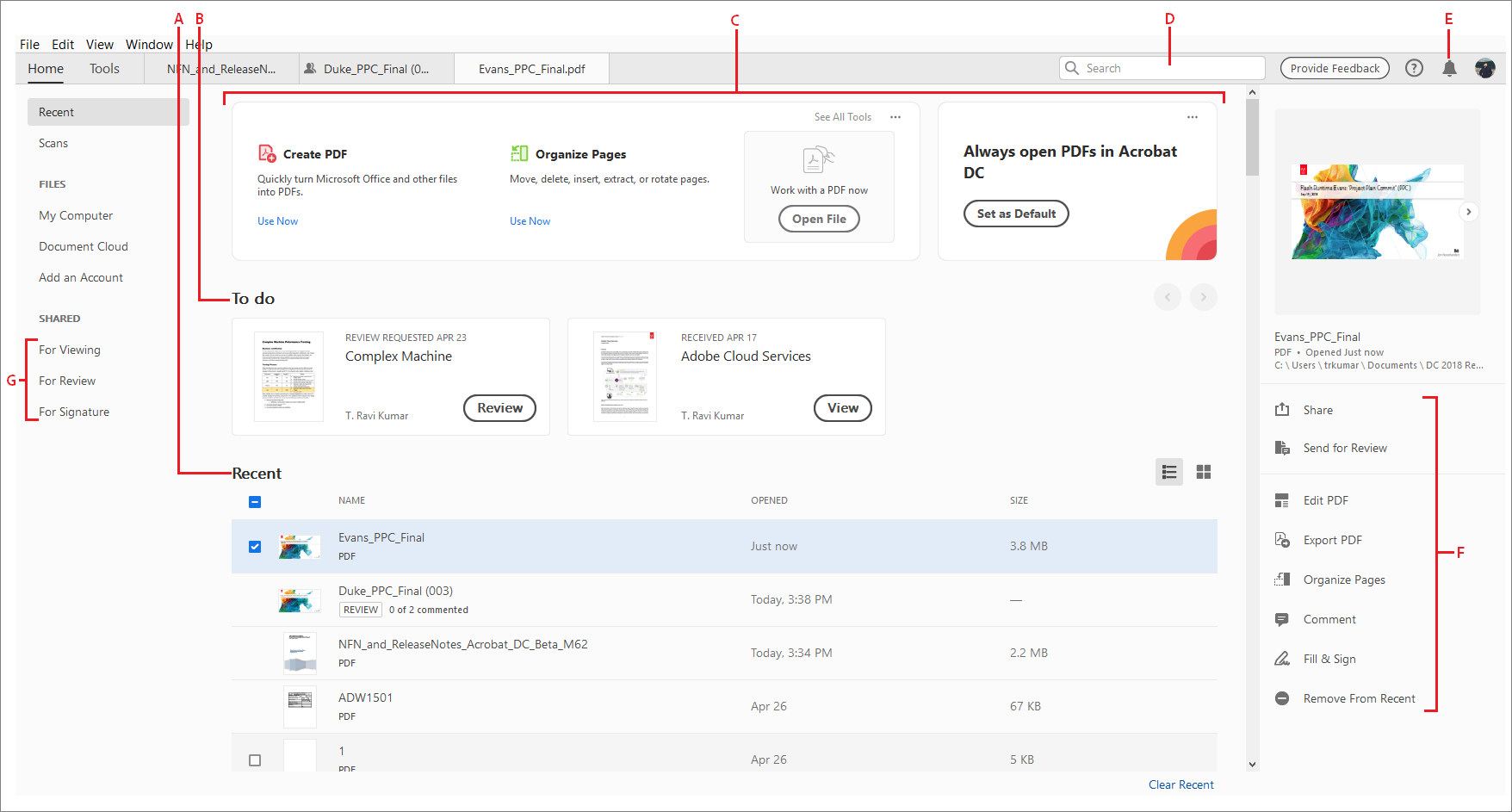Open the View menu
Viewport: 1512px width, 812px height.
pos(100,45)
